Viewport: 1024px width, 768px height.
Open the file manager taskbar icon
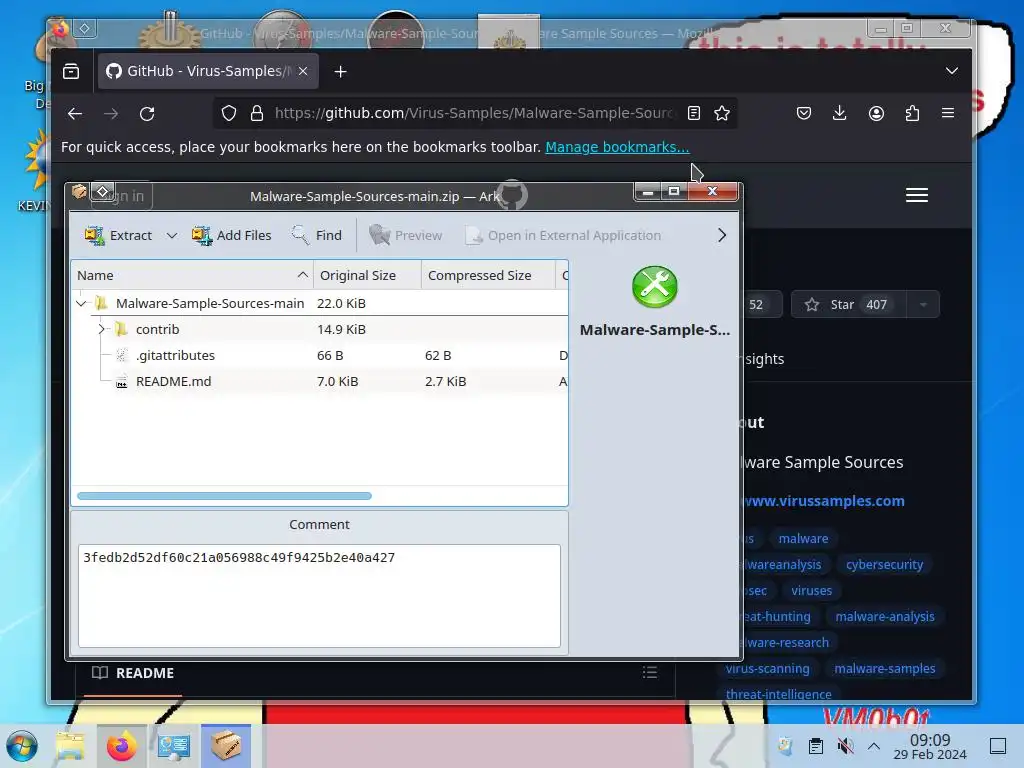(x=70, y=746)
